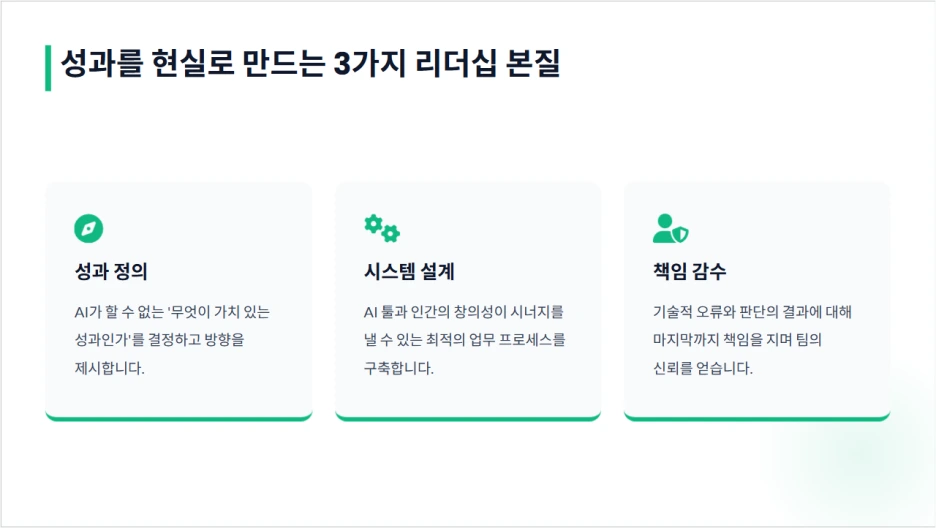Screen dimensions: 936x528
Task: Click the text line '구축합니다.'
Action: [399, 368]
